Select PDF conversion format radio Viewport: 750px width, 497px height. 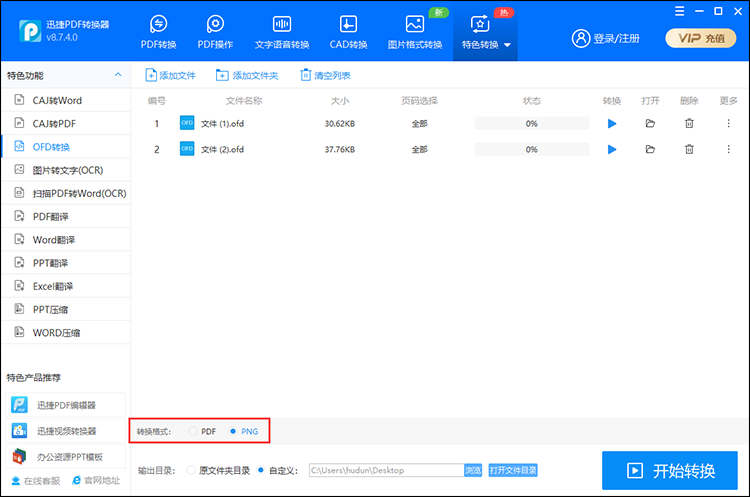click(x=193, y=431)
